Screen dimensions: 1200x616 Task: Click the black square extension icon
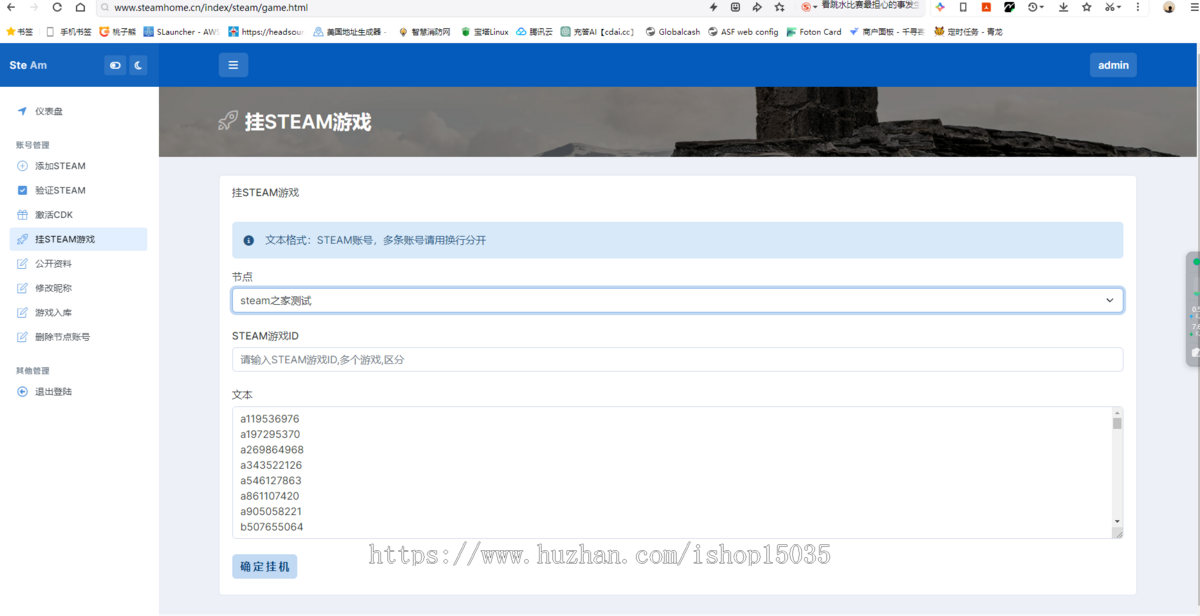1009,7
